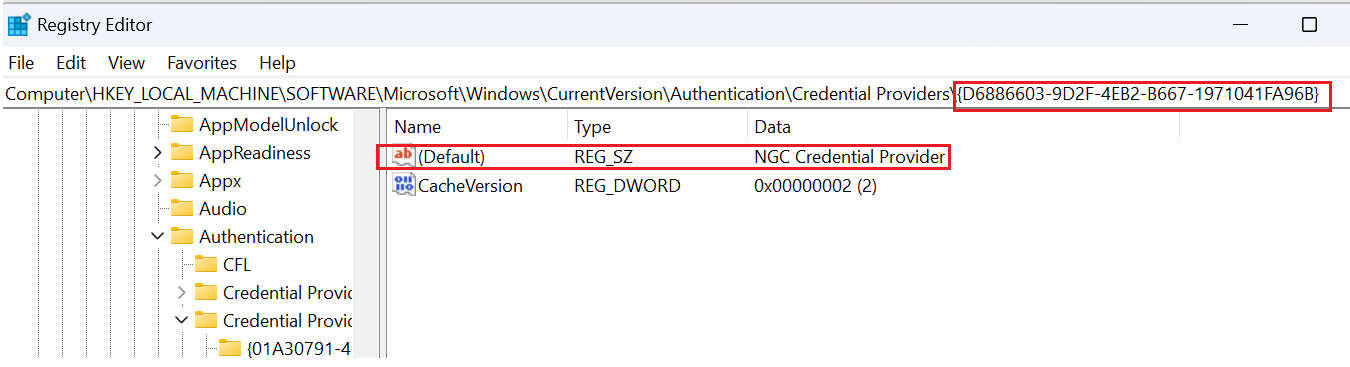Select the {01A30791-4 key folder icon

point(229,349)
